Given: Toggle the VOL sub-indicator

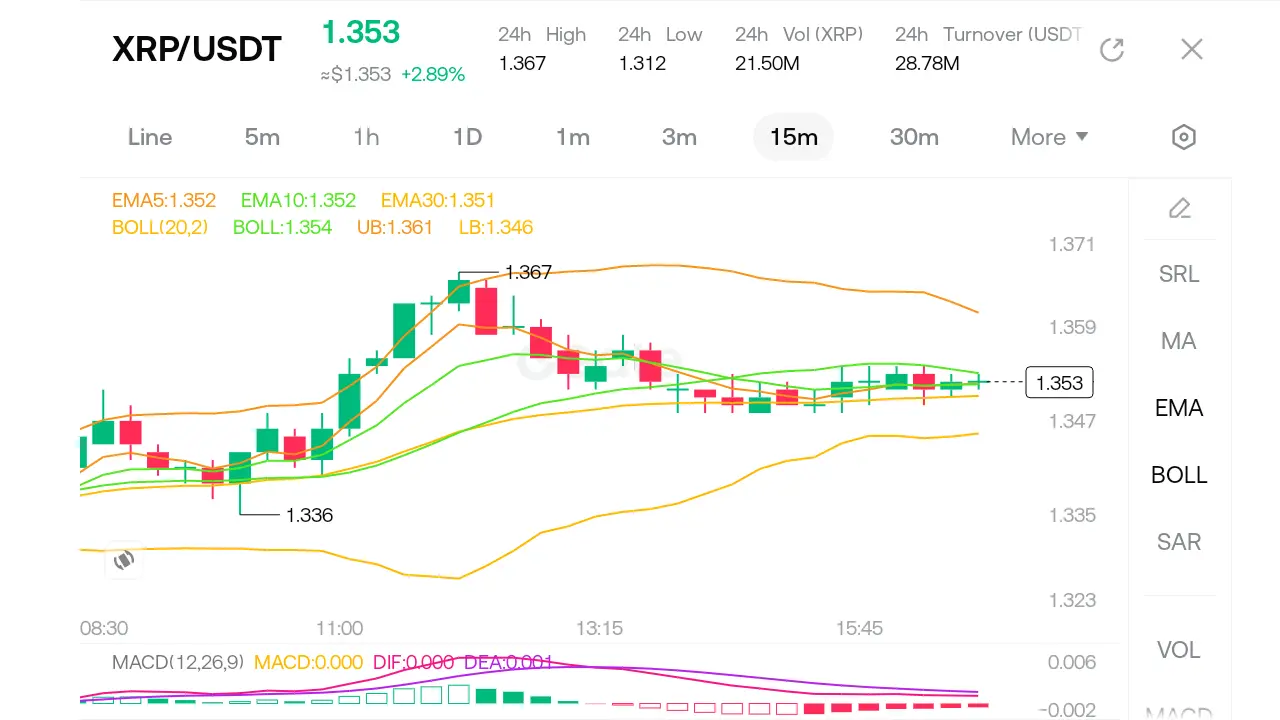Looking at the screenshot, I should coord(1179,650).
